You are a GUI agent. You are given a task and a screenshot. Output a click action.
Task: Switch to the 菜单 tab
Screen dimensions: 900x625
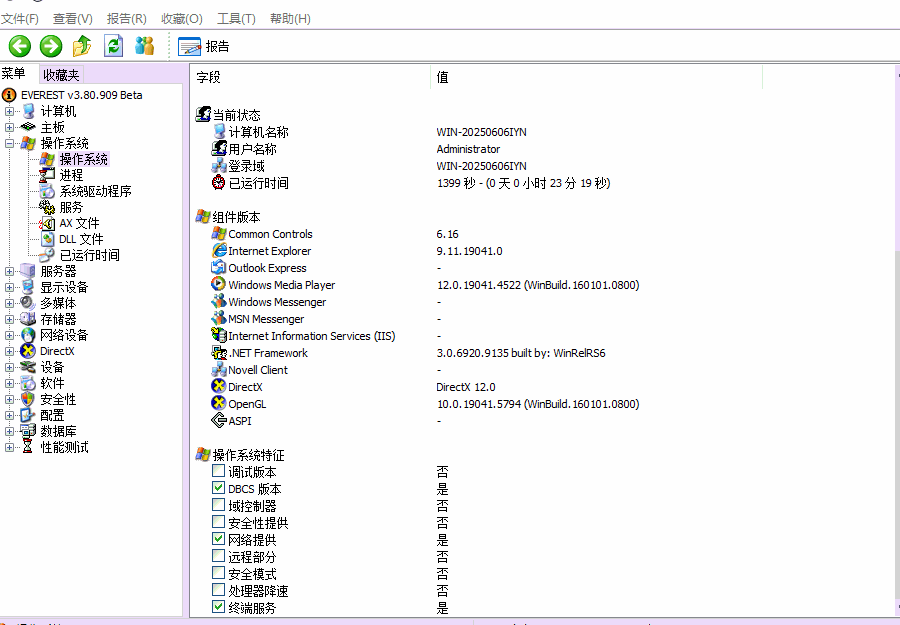pos(14,73)
